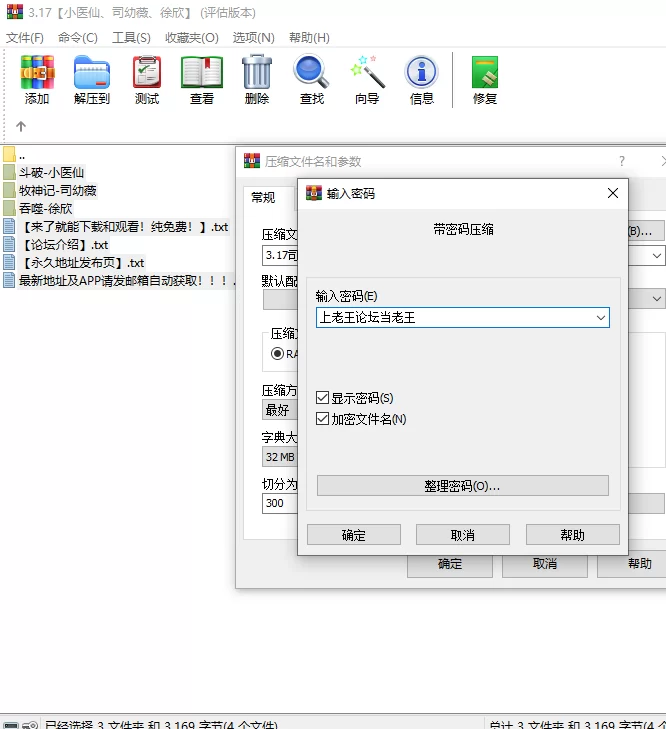Viewport: 666px width, 729px height.
Task: Select the 【来了就能下载和观看！纯免费！】.txt file
Action: tap(116, 227)
